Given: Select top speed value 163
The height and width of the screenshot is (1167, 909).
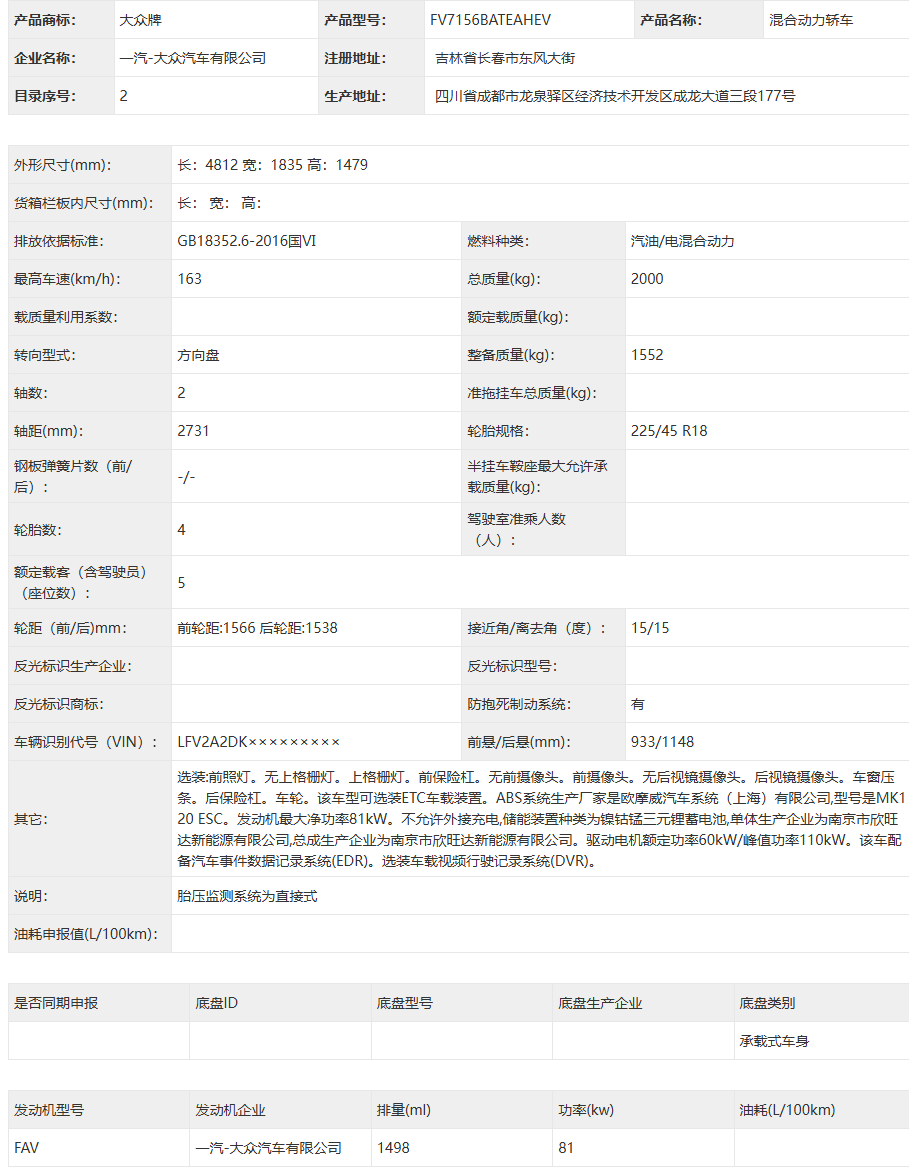Looking at the screenshot, I should pos(189,279).
